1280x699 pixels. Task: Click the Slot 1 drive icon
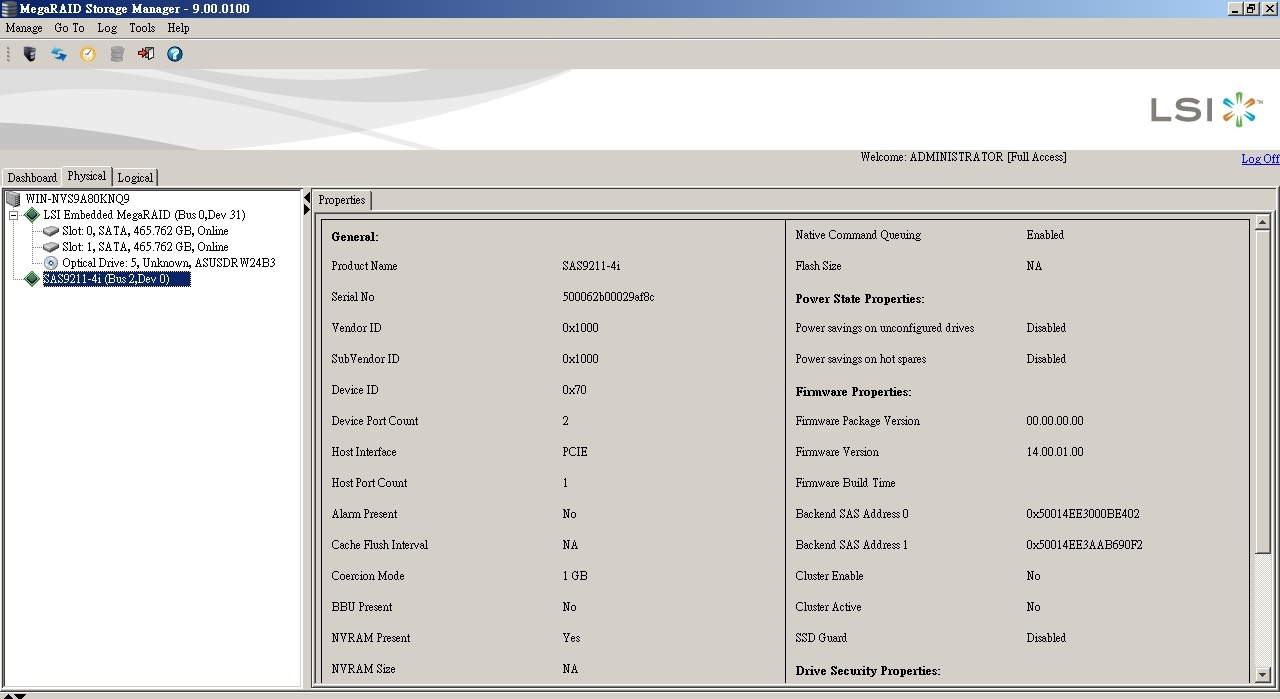[51, 247]
